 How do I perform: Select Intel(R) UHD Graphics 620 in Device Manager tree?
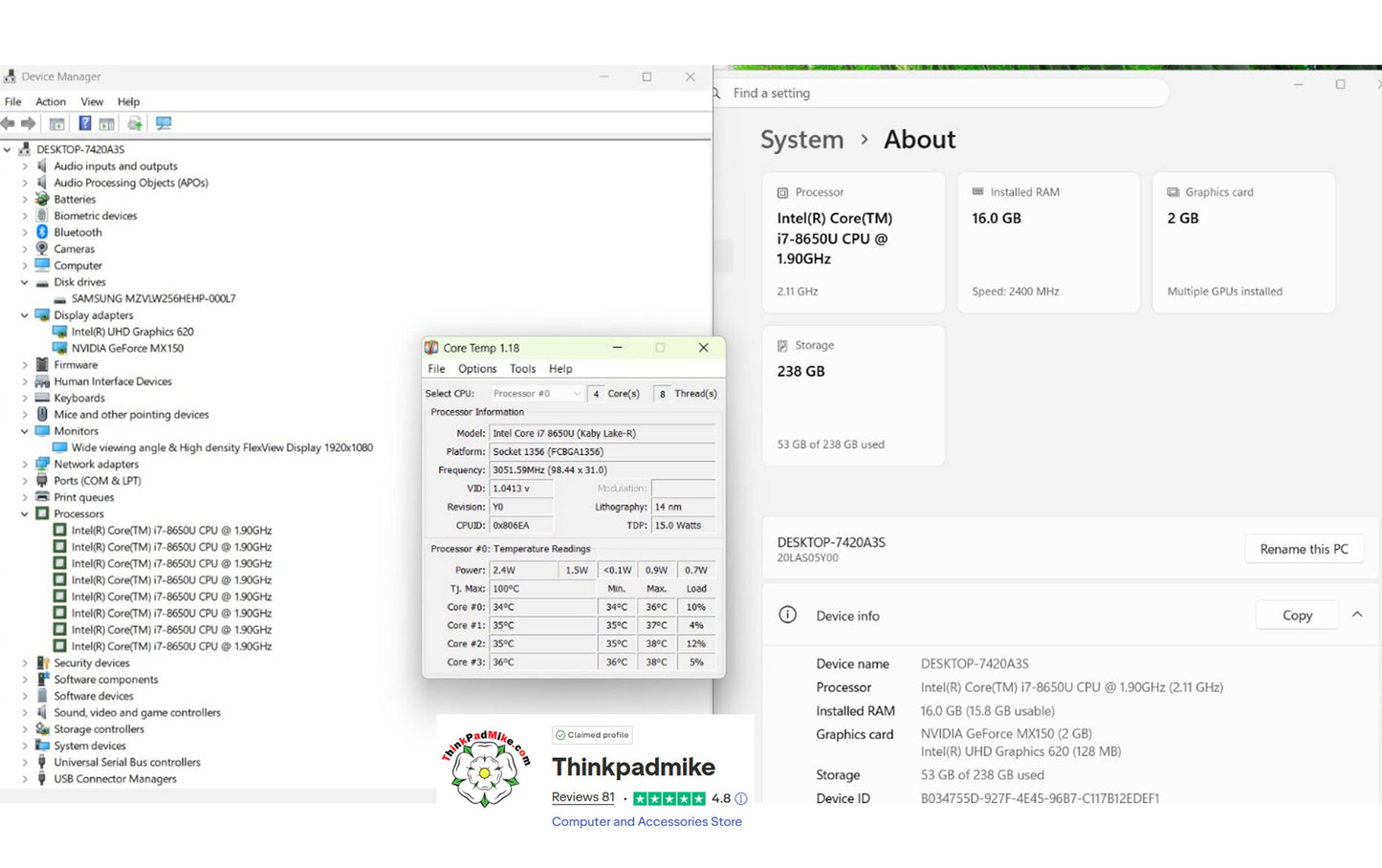(132, 332)
